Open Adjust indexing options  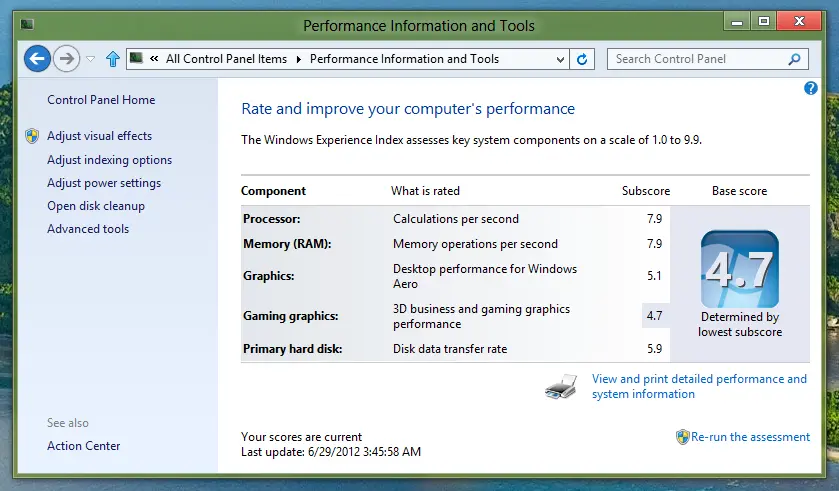(110, 160)
